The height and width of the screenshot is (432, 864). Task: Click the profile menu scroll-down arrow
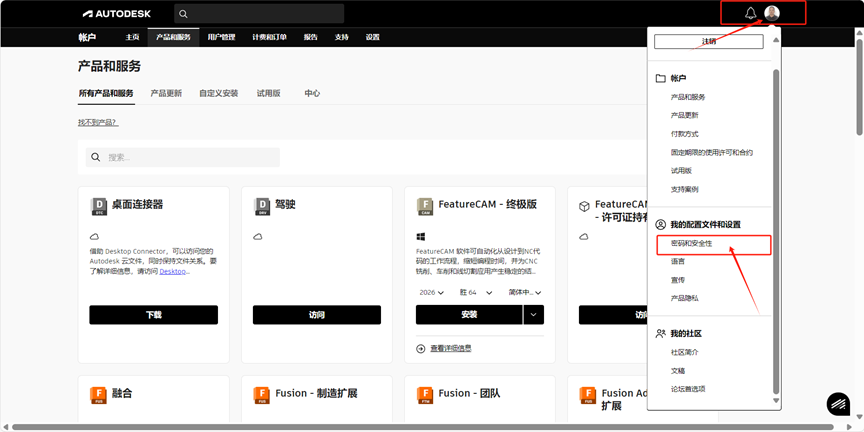(776, 401)
